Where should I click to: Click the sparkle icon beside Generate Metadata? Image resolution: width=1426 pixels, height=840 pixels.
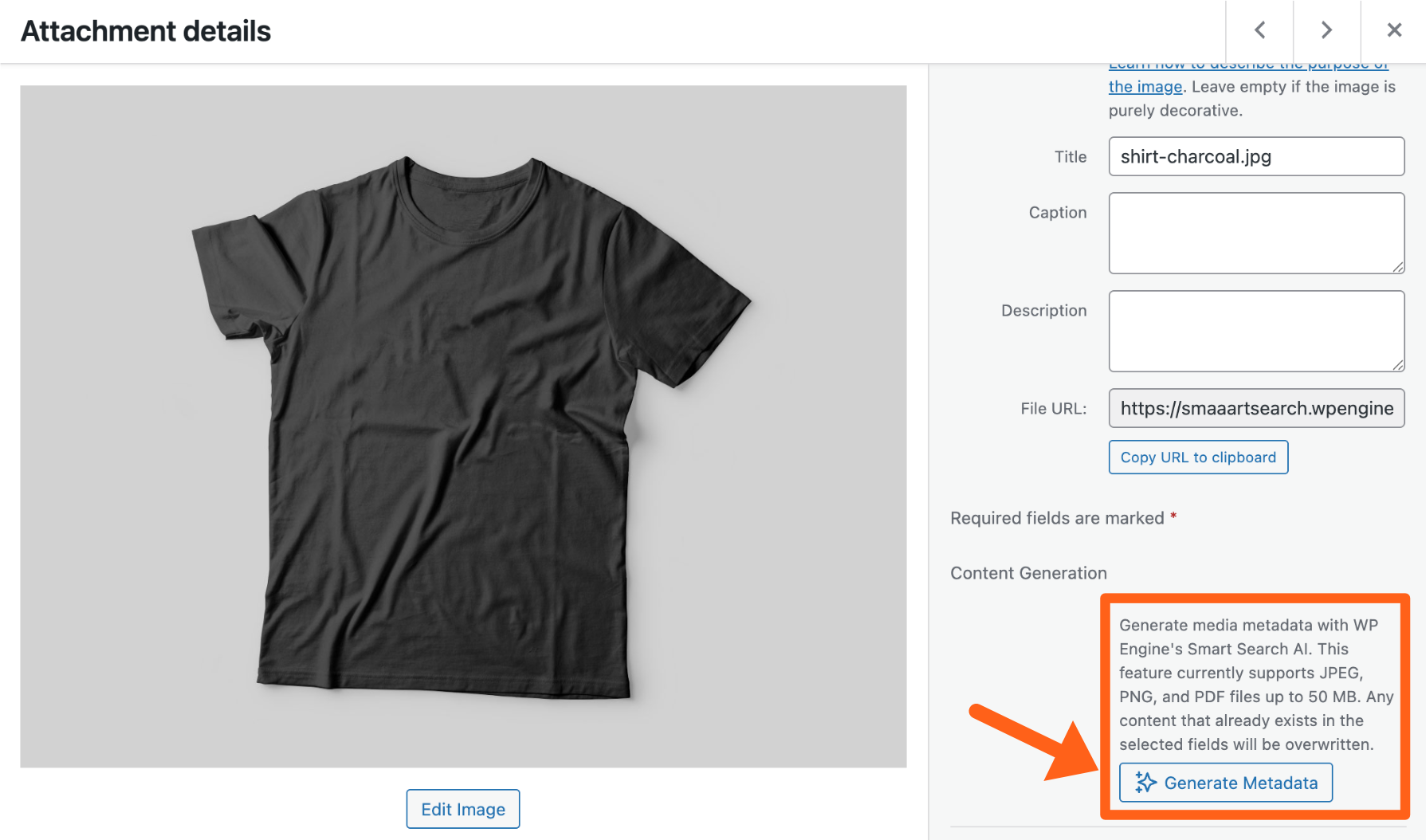pos(1145,783)
